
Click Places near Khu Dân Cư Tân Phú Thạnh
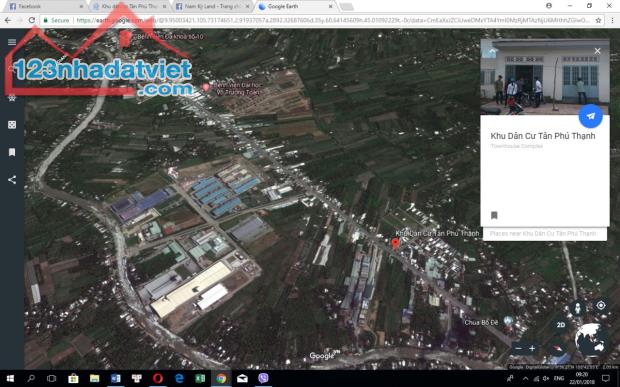(x=543, y=234)
